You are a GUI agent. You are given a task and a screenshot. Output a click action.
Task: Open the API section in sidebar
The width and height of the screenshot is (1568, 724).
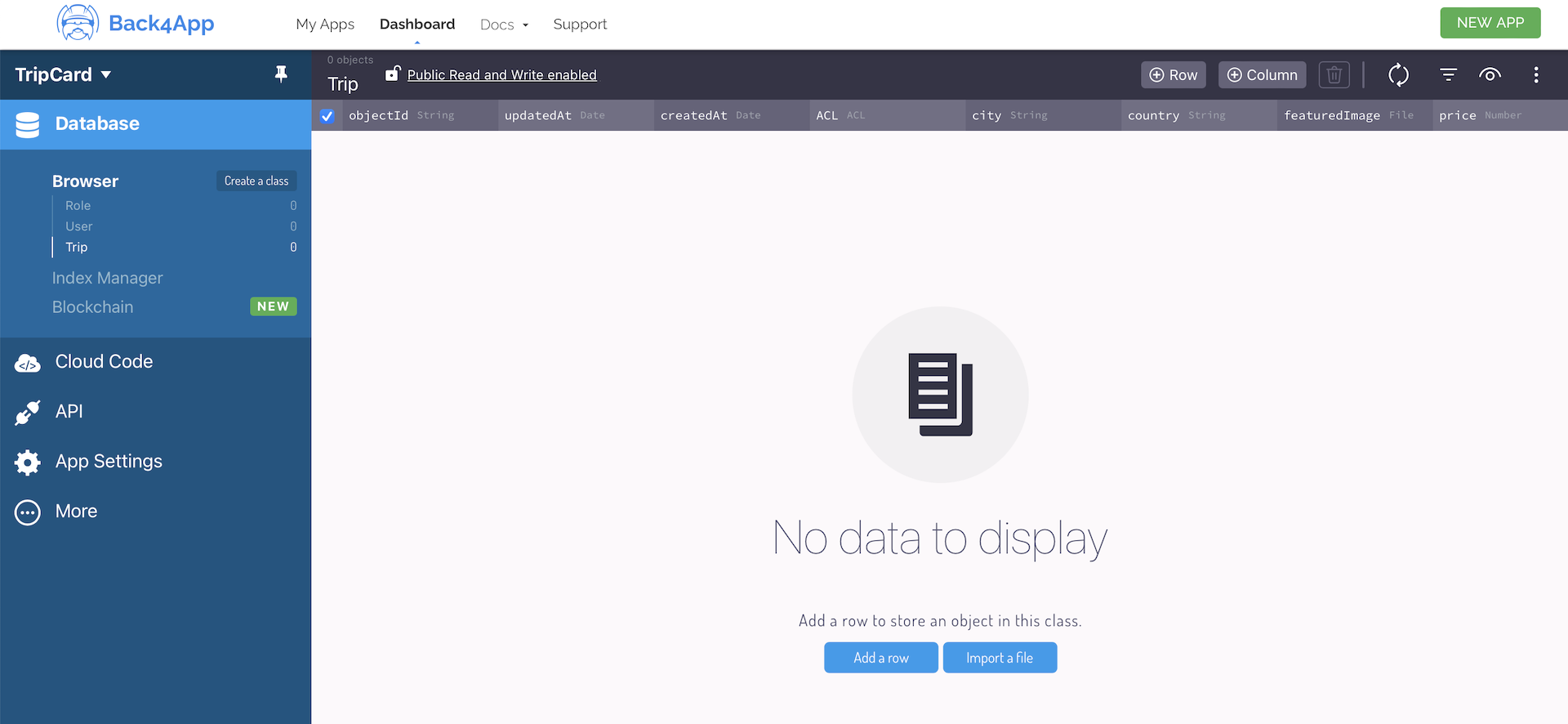69,412
